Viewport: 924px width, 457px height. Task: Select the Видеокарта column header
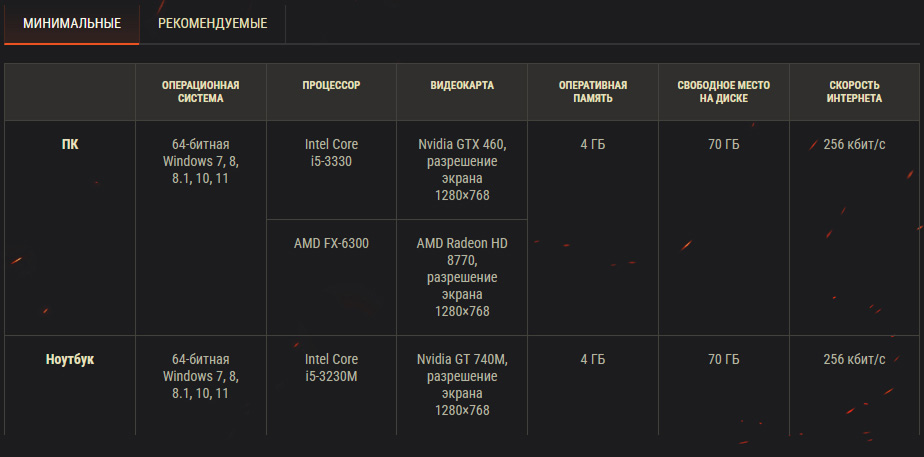[x=462, y=86]
